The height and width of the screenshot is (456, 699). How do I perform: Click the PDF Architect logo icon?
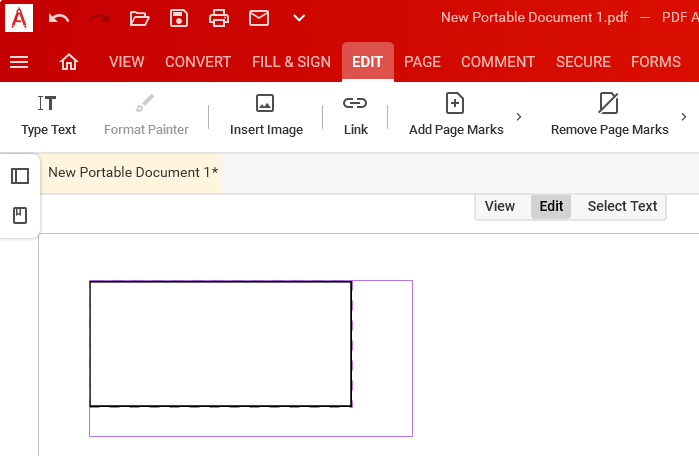[x=19, y=18]
